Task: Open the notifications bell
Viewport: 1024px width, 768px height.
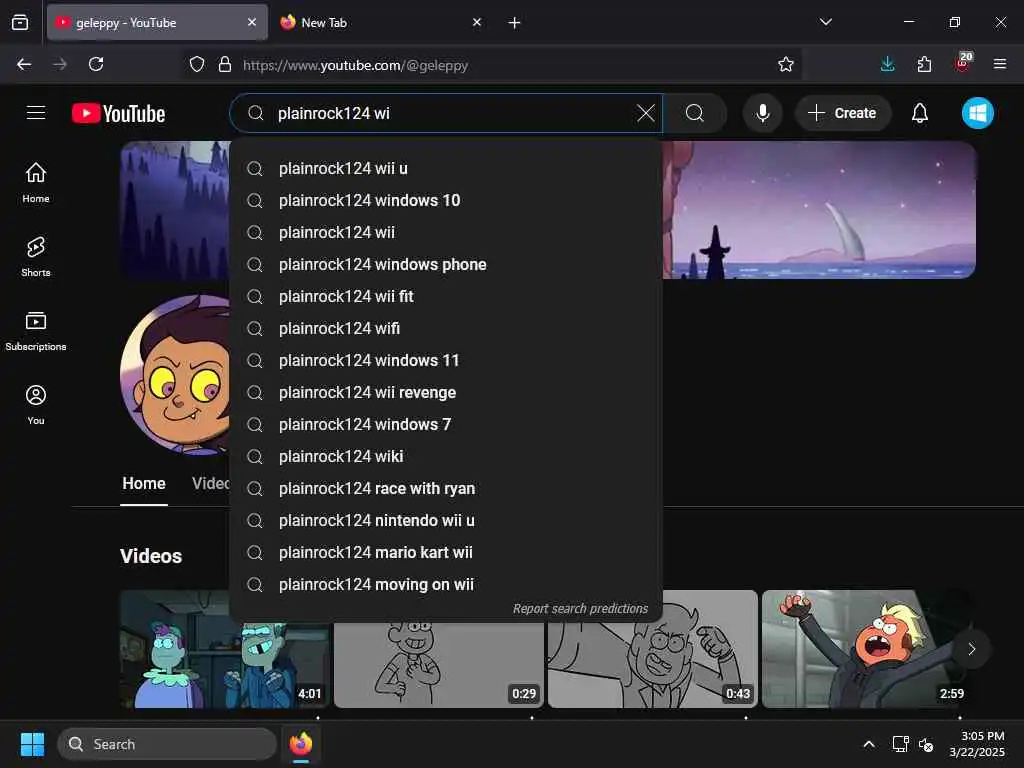Action: pos(920,113)
